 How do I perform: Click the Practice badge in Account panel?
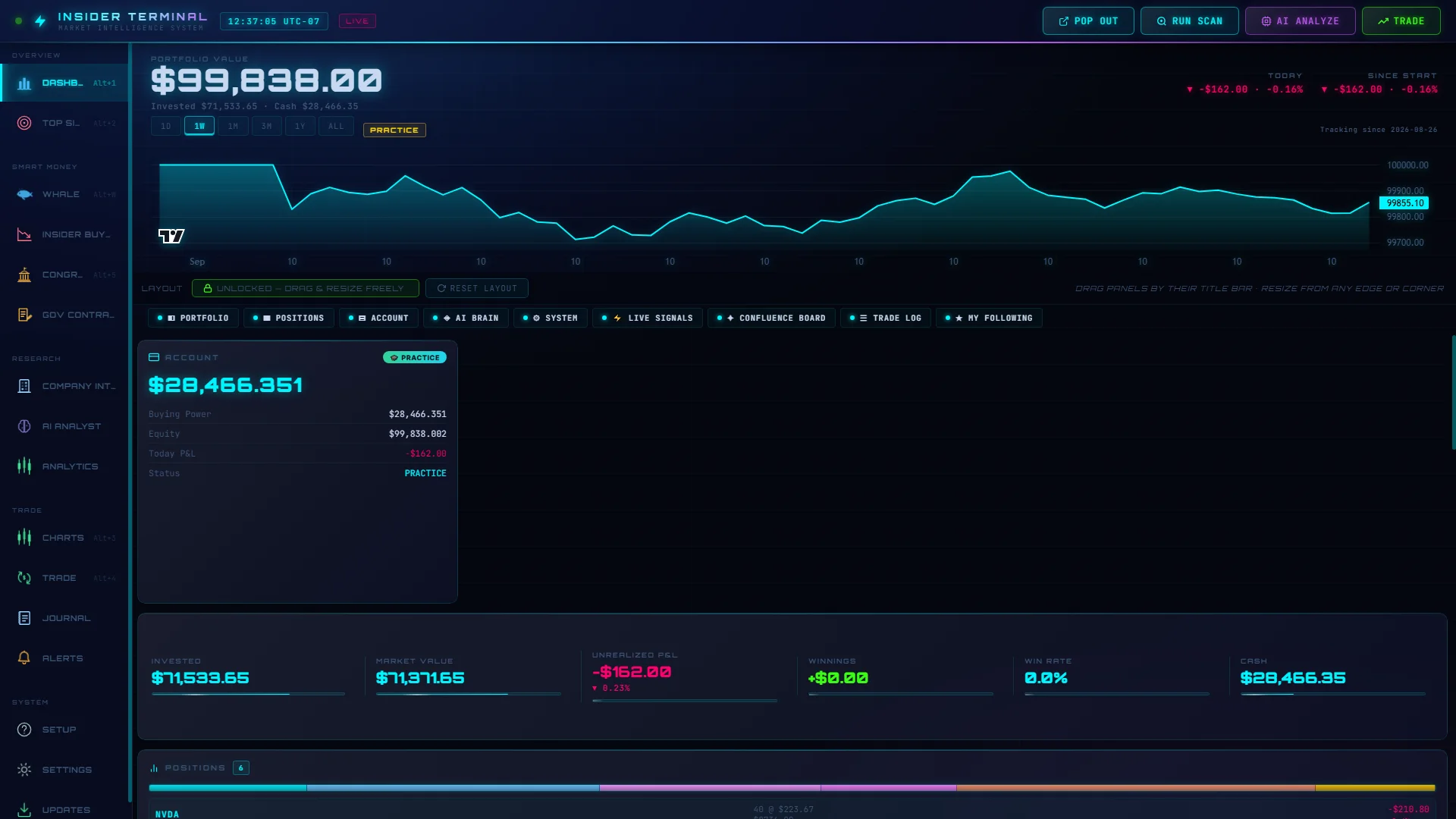coord(415,358)
